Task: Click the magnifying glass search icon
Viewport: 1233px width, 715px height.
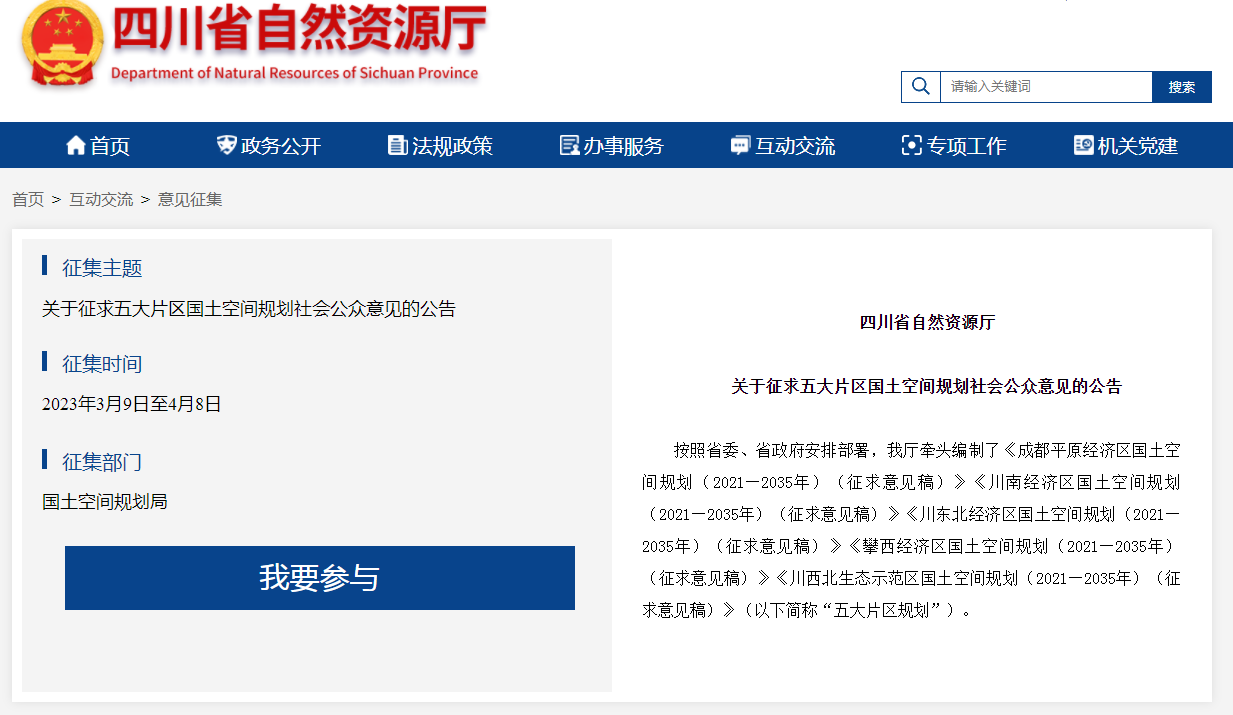Action: click(x=919, y=86)
